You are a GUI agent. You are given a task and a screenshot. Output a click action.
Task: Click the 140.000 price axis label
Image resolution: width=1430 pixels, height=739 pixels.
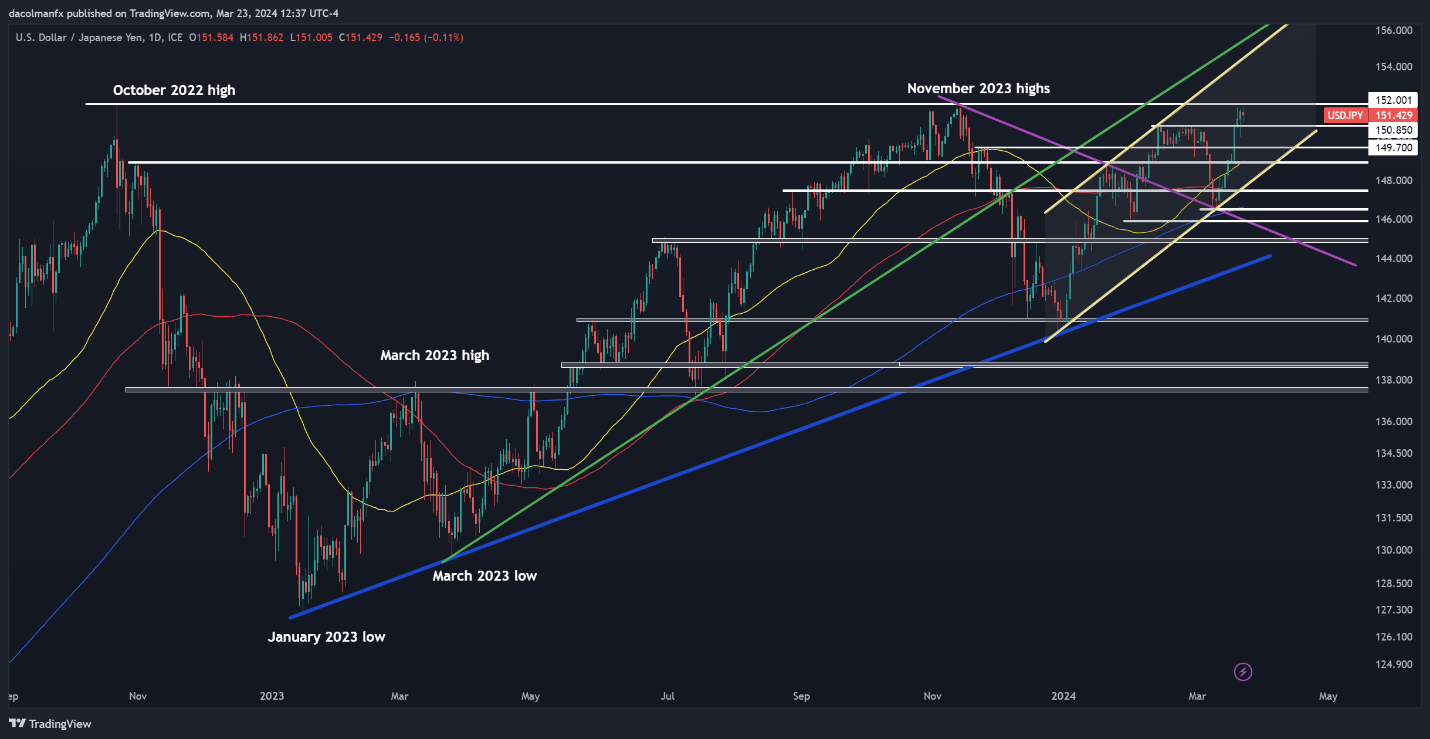click(x=1394, y=339)
